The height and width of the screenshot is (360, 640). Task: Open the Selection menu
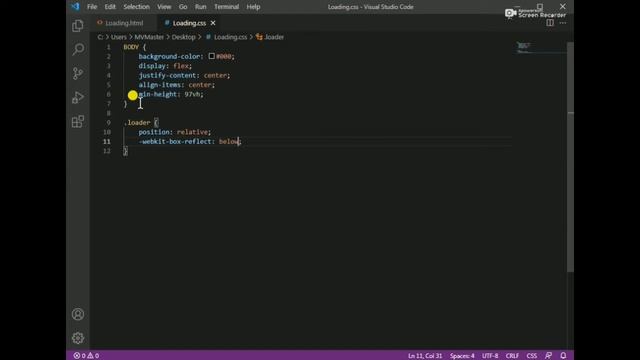click(136, 7)
